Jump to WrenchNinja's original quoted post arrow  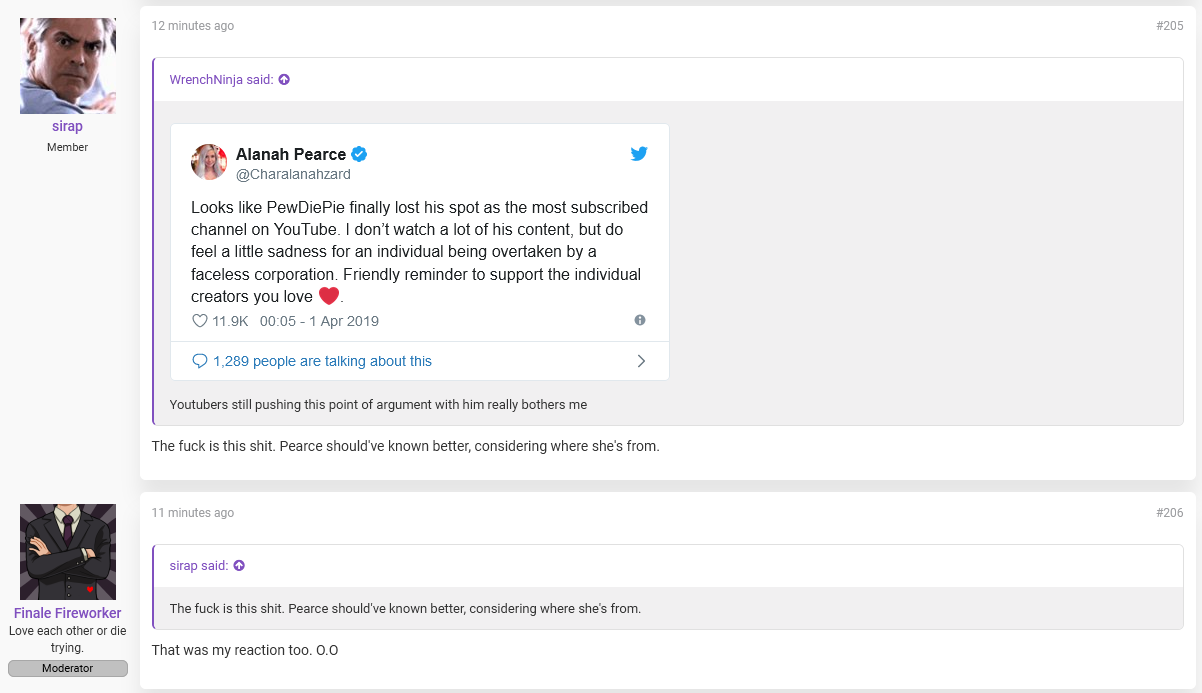[x=284, y=80]
